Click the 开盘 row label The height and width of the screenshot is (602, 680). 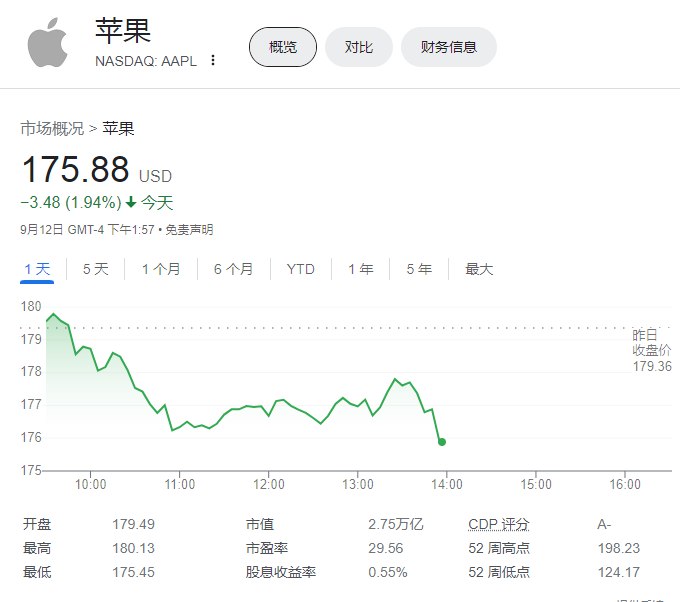[37, 524]
